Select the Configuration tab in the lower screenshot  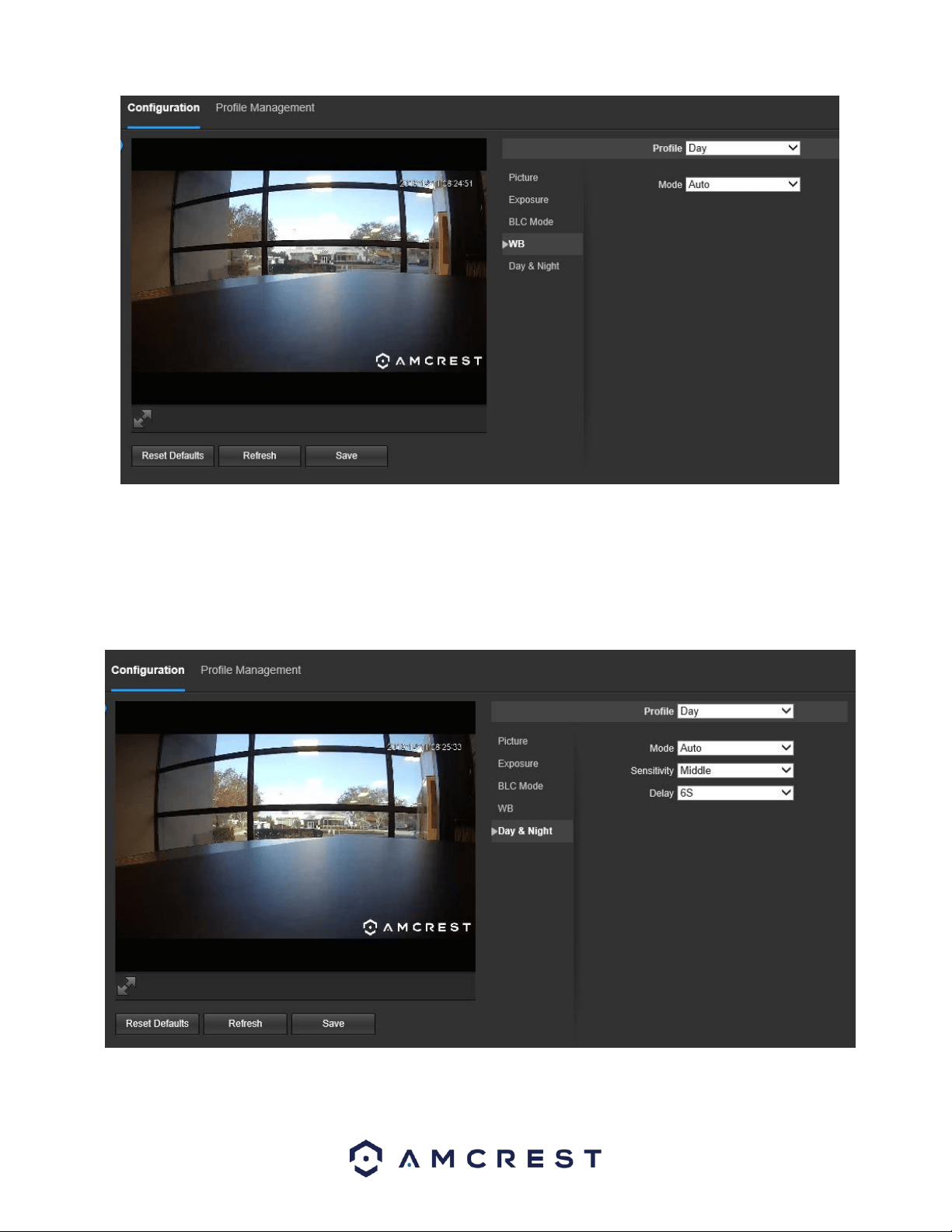tap(148, 670)
